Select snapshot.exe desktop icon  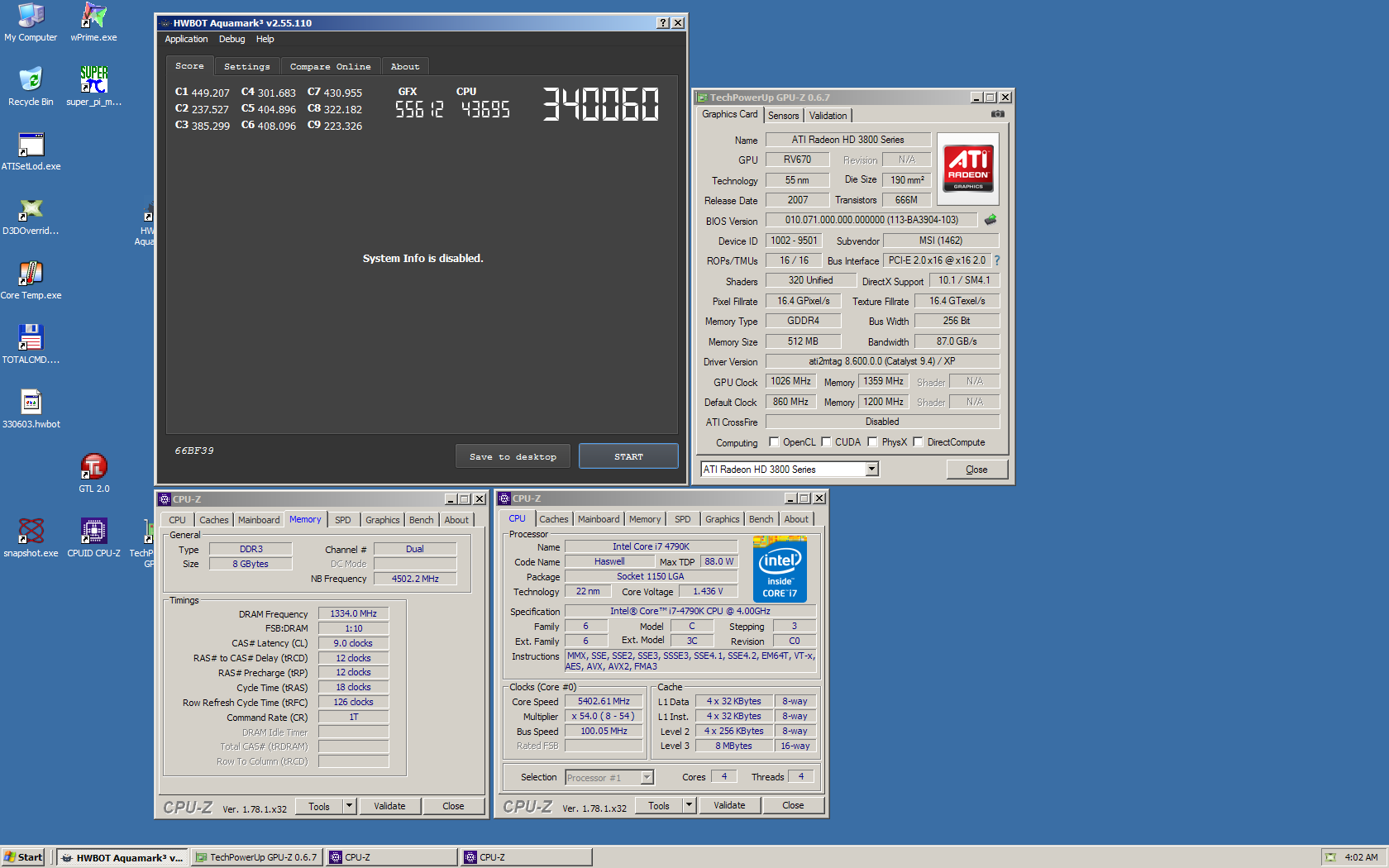(31, 537)
